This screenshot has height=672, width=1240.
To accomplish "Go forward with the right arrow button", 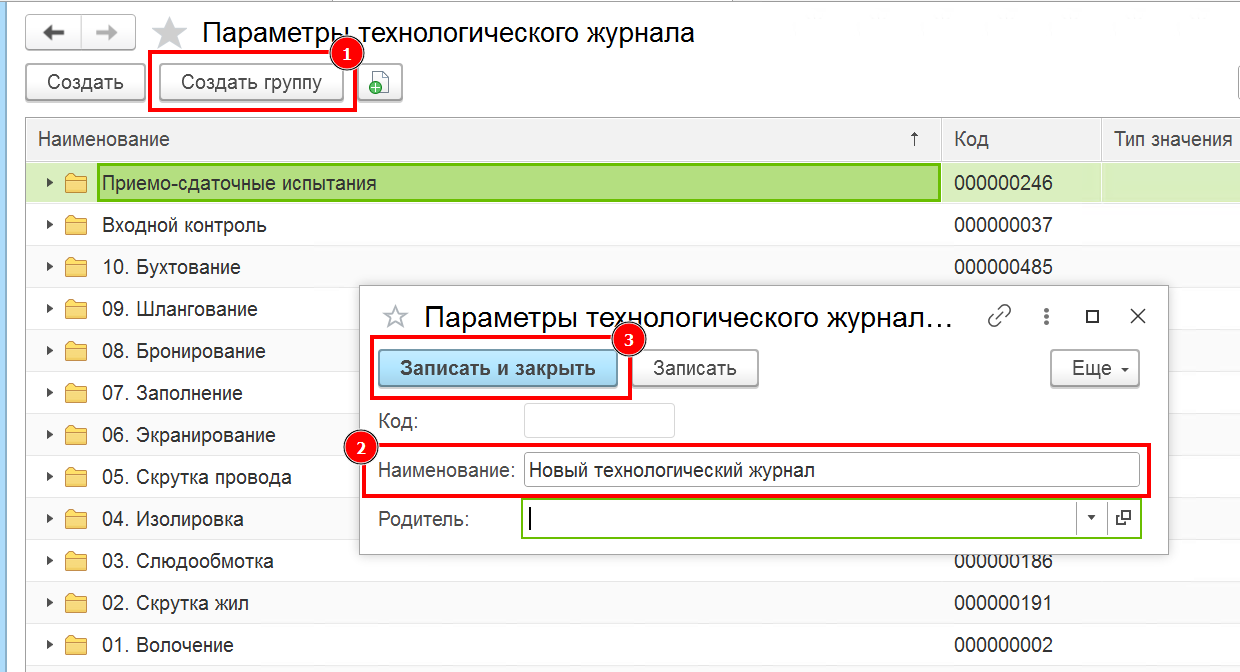I will [x=107, y=33].
